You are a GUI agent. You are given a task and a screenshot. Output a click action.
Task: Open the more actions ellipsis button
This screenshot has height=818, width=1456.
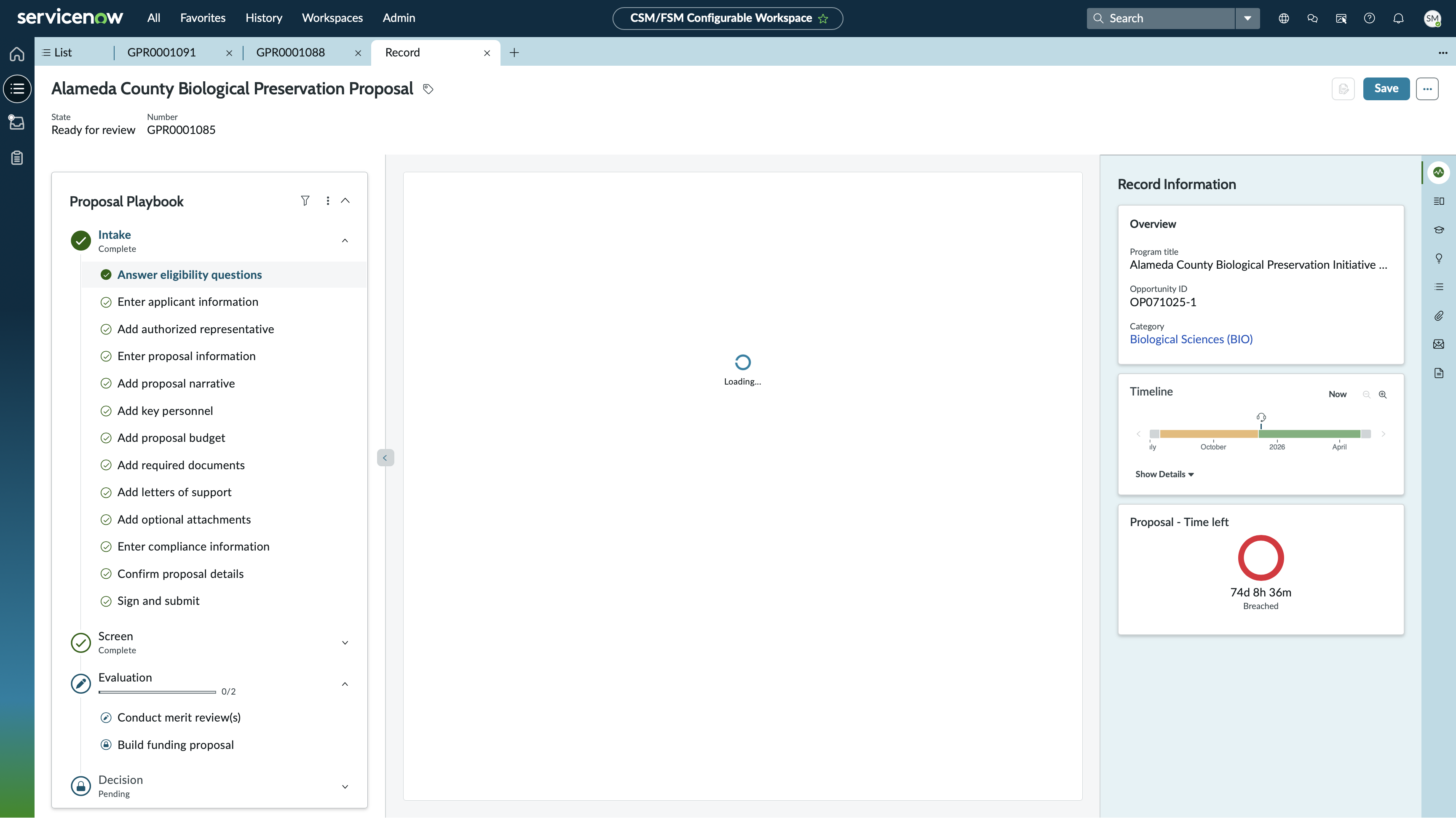click(1427, 89)
